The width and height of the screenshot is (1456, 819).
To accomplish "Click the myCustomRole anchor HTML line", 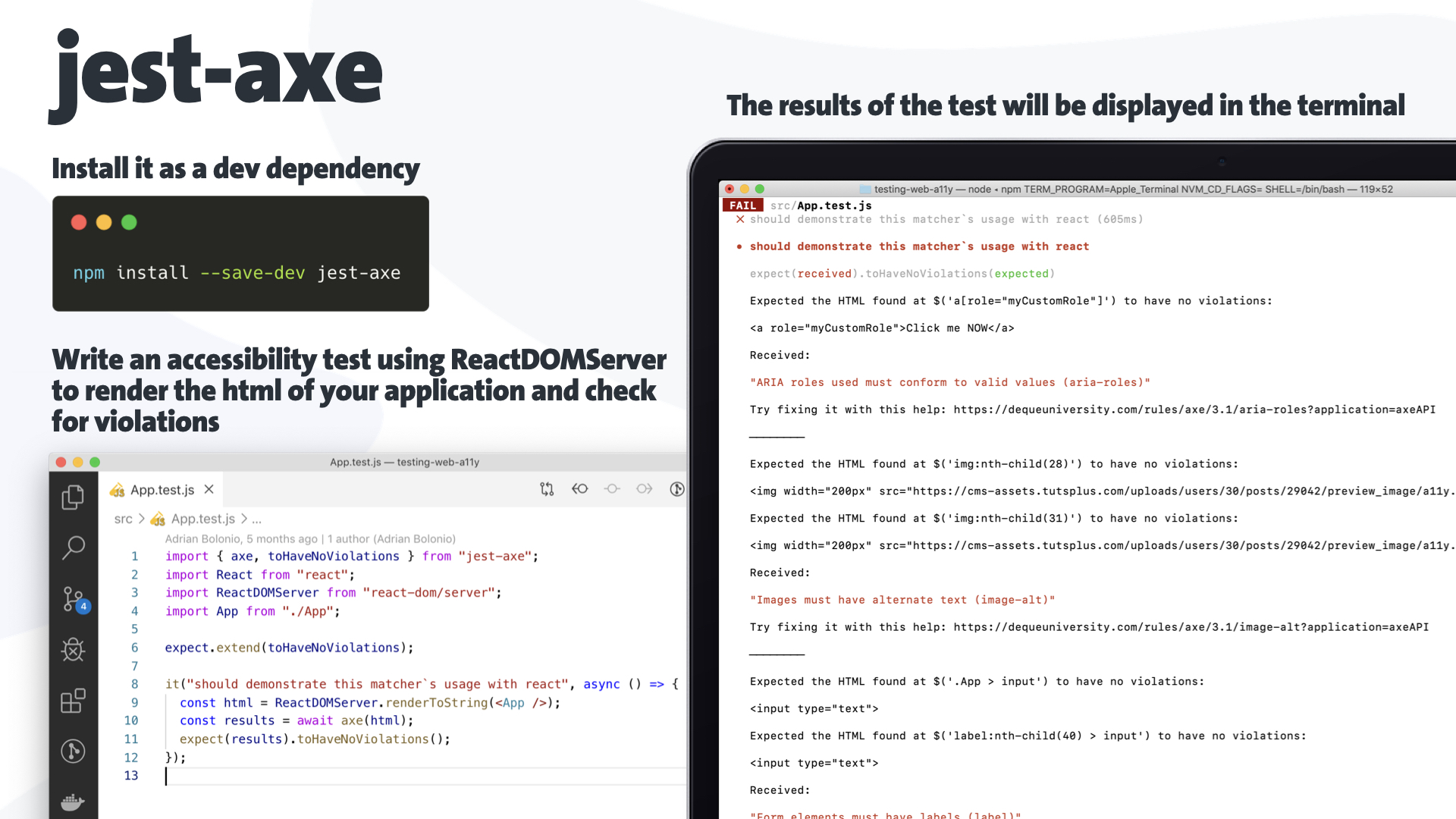I will point(882,328).
